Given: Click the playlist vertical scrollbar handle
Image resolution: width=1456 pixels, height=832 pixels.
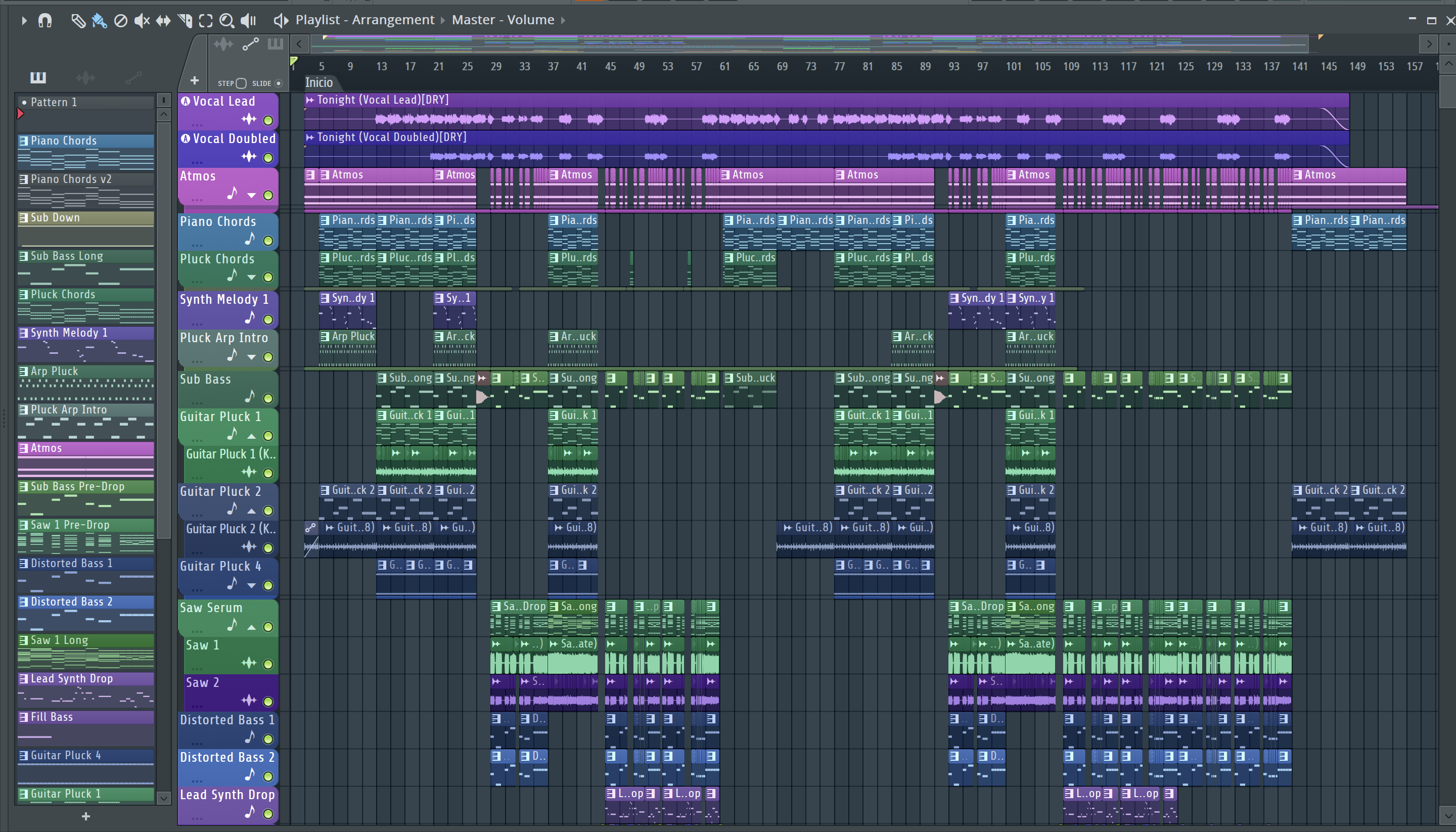Looking at the screenshot, I should [x=1448, y=90].
